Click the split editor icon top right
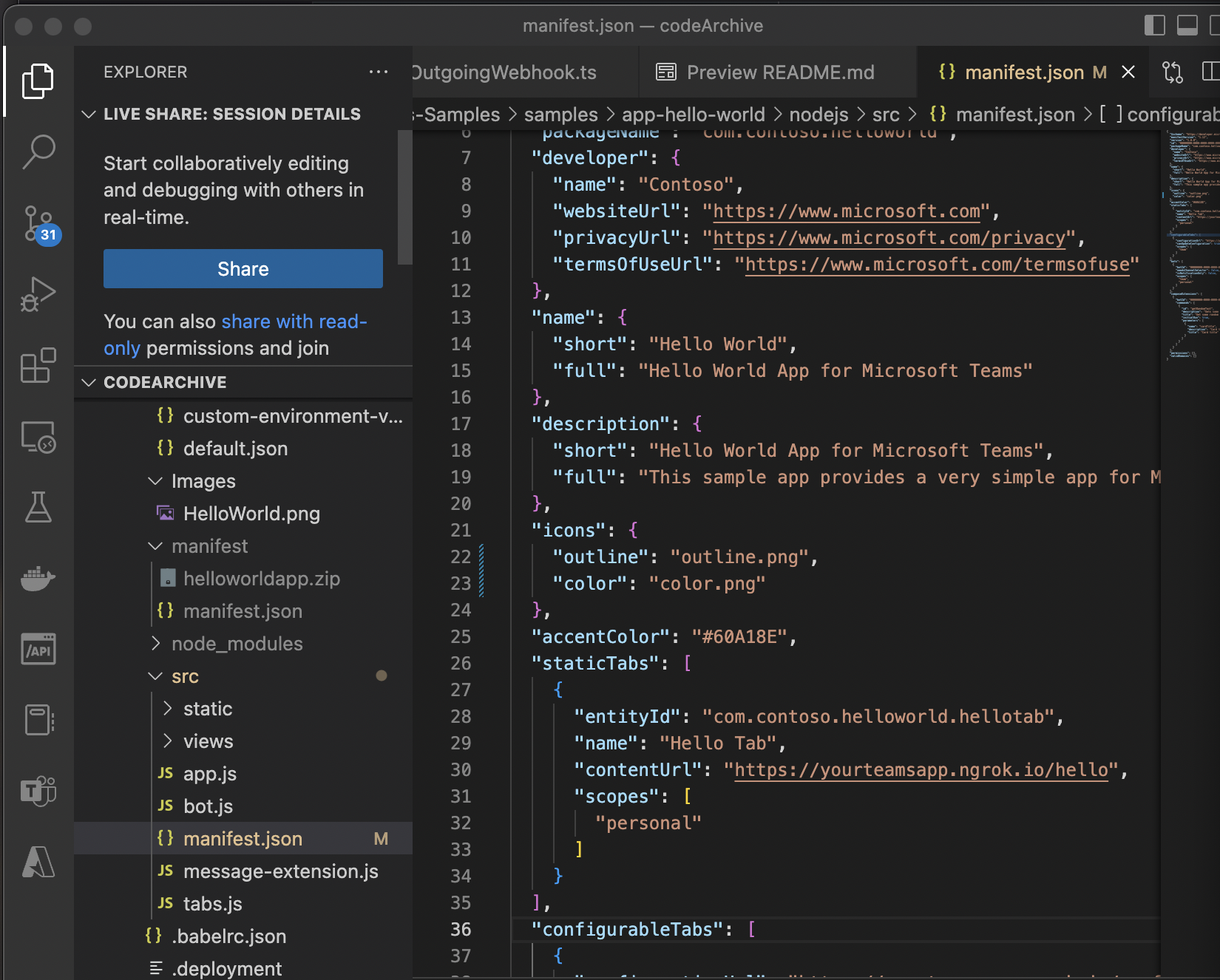Image resolution: width=1220 pixels, height=980 pixels. 1211,72
